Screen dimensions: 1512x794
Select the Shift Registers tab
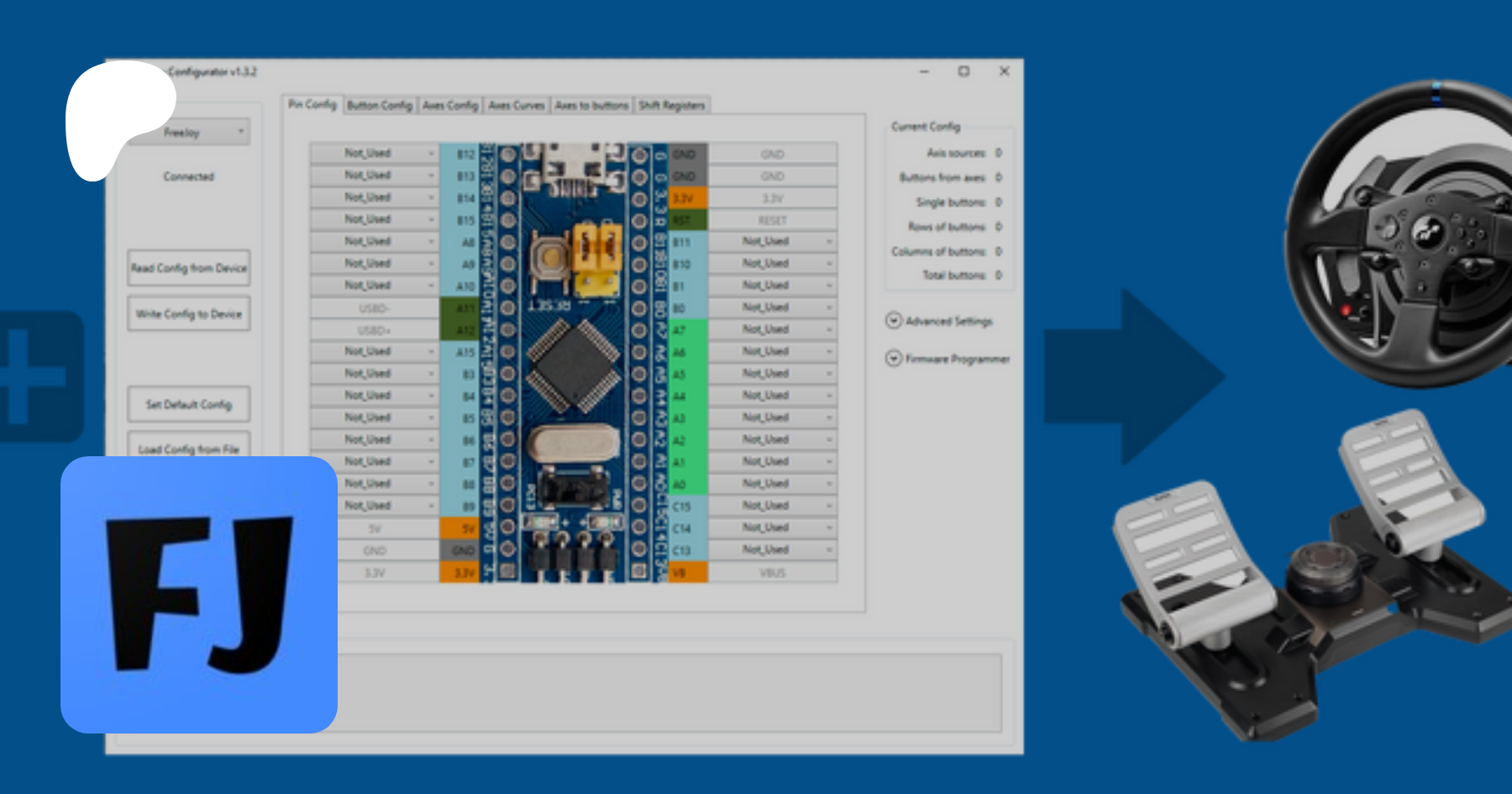point(671,105)
